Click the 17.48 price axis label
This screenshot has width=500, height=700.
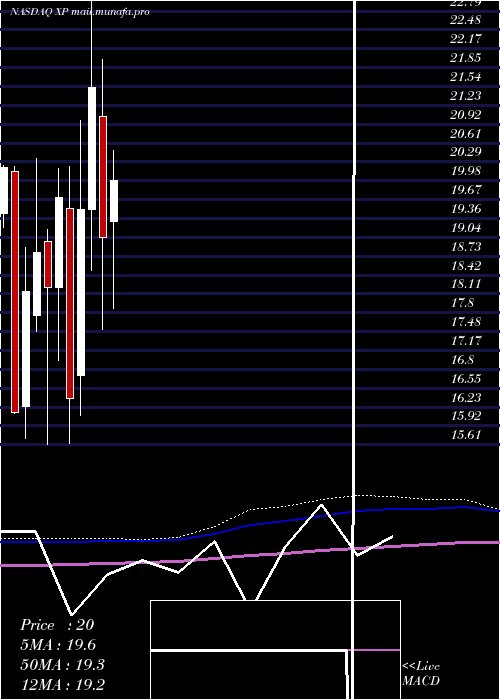[466, 322]
